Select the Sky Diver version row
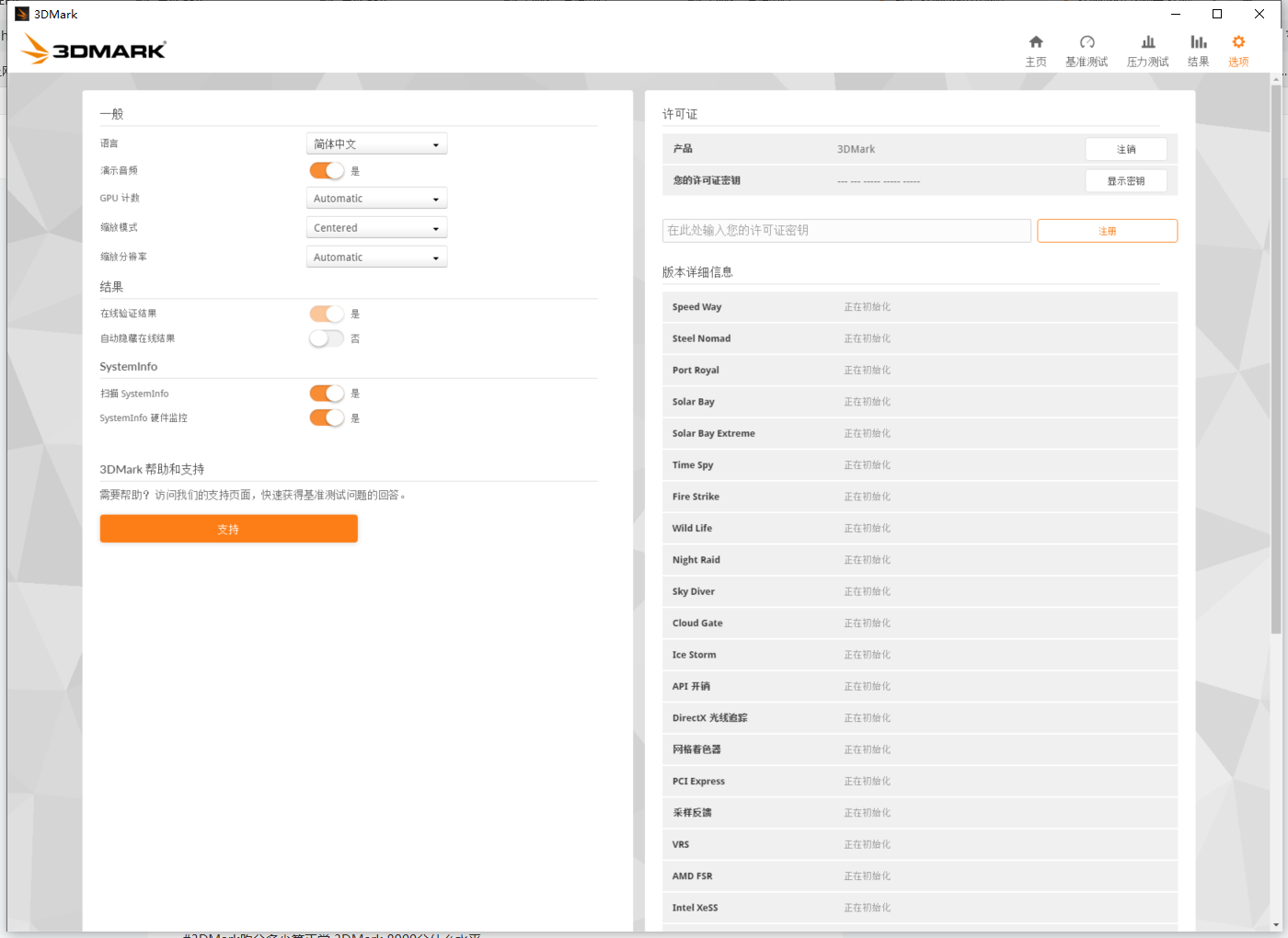Viewport: 1288px width, 938px height. click(920, 591)
